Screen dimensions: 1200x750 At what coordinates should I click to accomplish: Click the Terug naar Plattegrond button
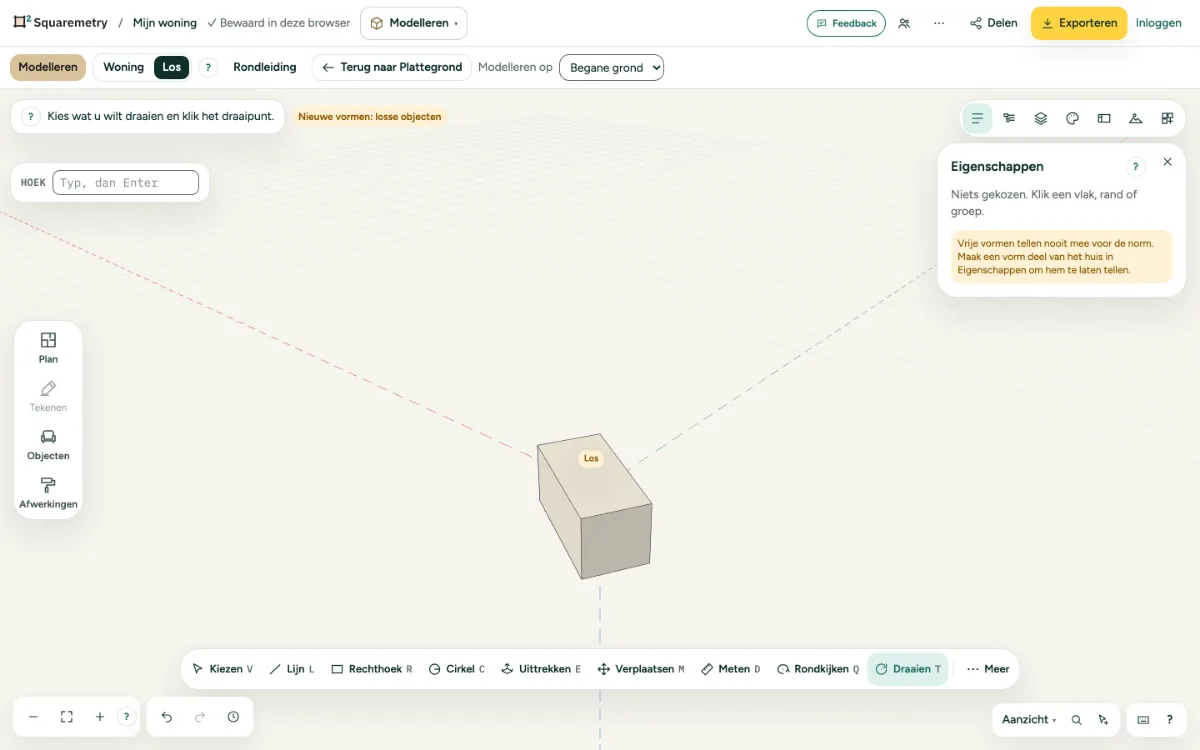(392, 67)
